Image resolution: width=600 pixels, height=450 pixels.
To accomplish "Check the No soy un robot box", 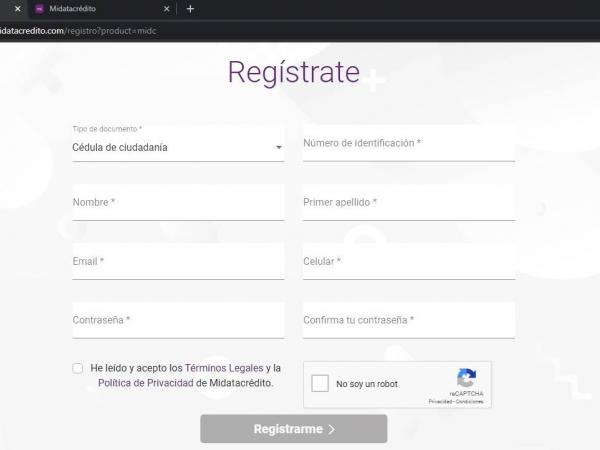I will (x=320, y=384).
